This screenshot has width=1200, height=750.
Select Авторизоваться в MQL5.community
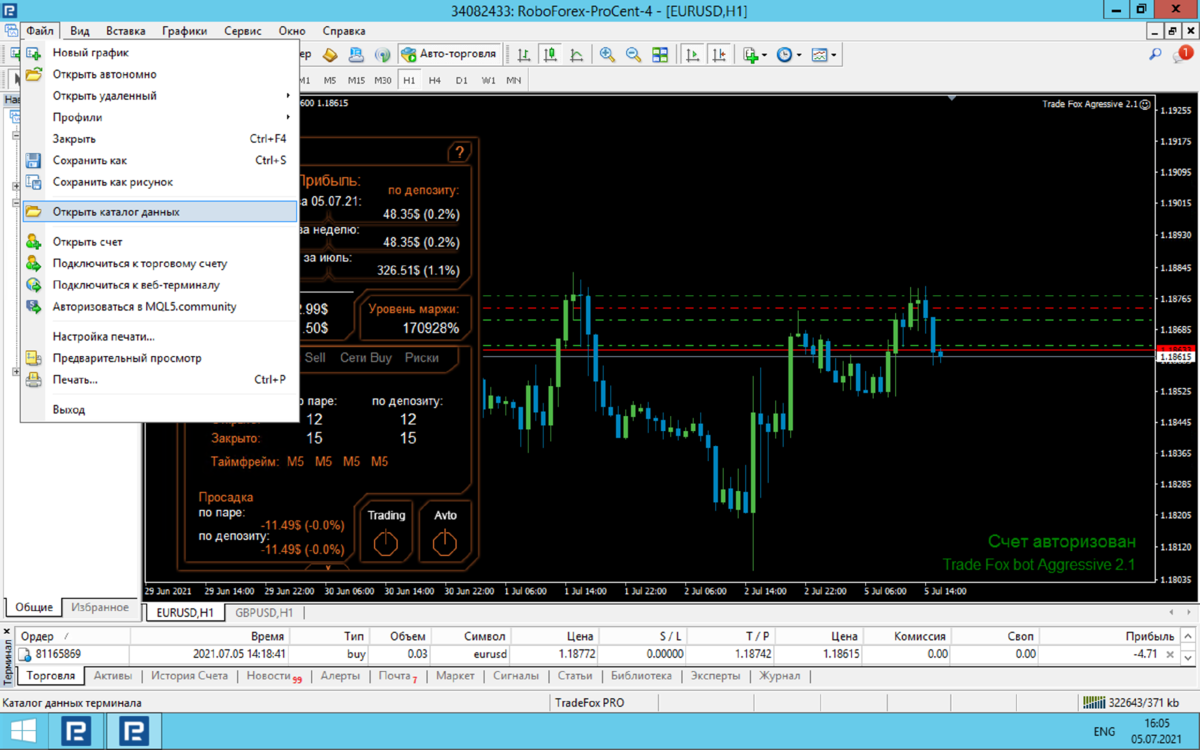[x=160, y=307]
